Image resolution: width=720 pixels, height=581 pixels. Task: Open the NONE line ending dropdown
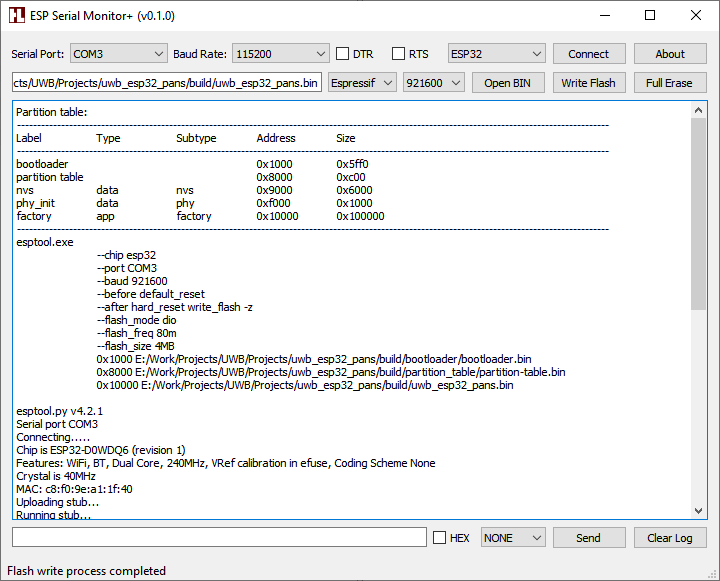point(513,538)
